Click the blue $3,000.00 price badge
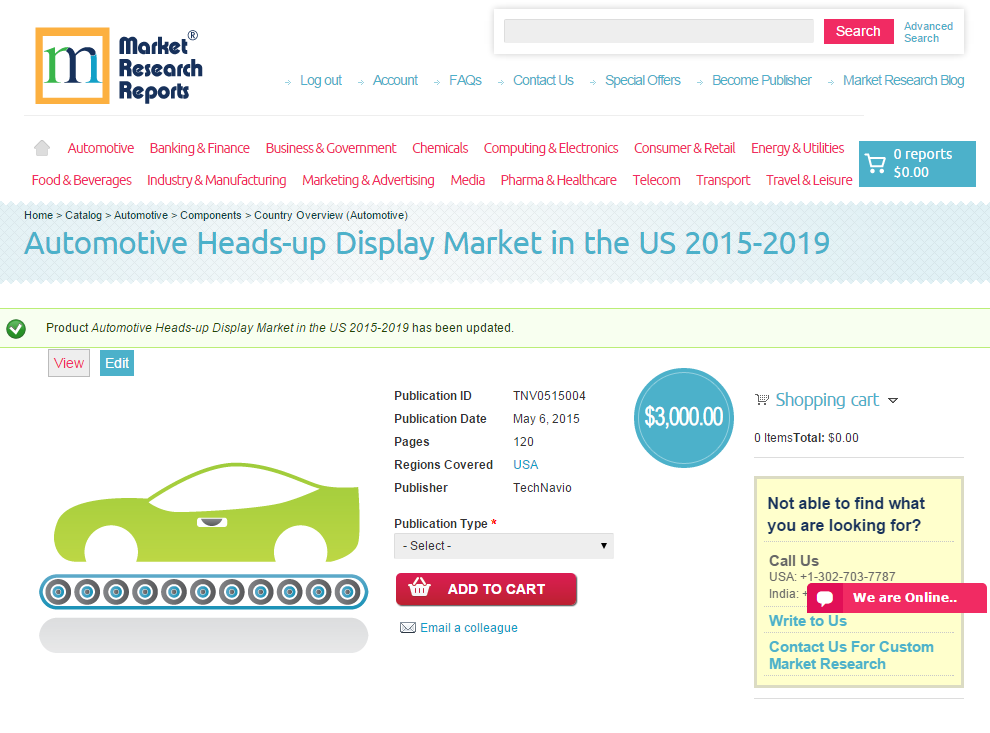The height and width of the screenshot is (733, 990). (683, 418)
